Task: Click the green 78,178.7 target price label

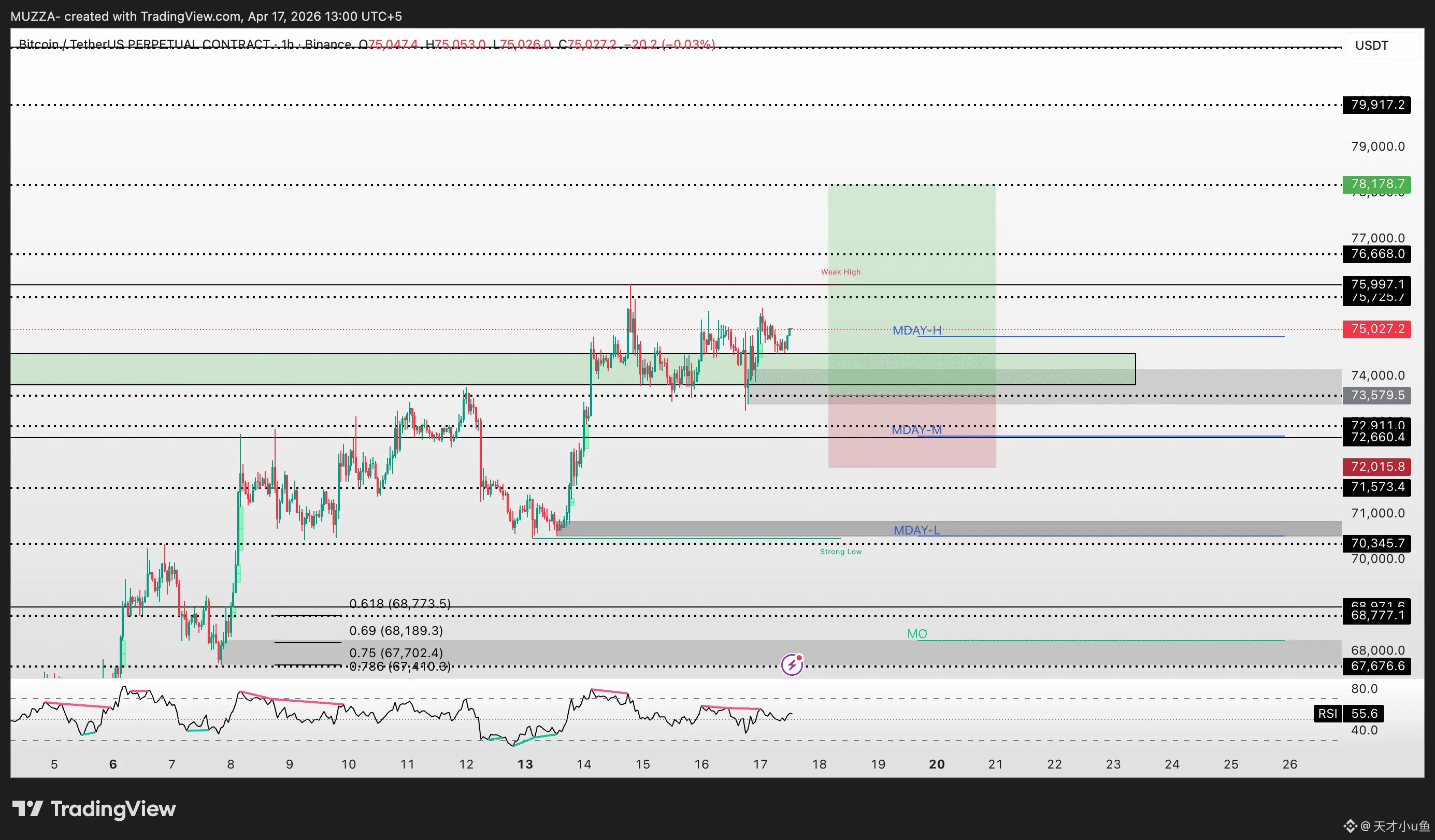Action: coord(1376,184)
